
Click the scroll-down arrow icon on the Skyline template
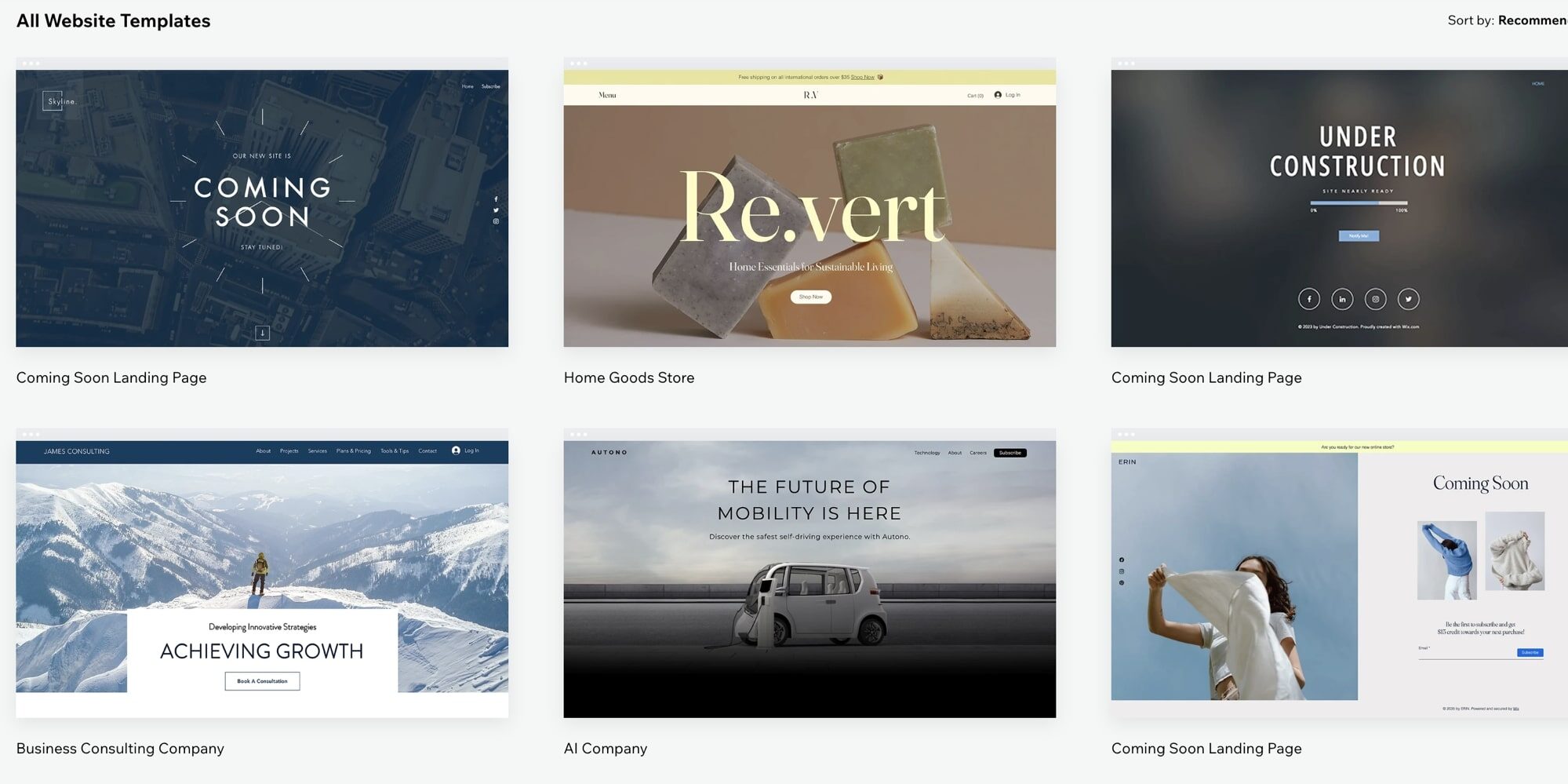pos(261,333)
